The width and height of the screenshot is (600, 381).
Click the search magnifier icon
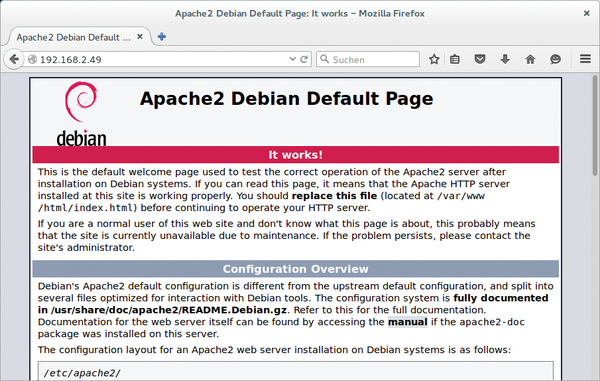point(324,59)
